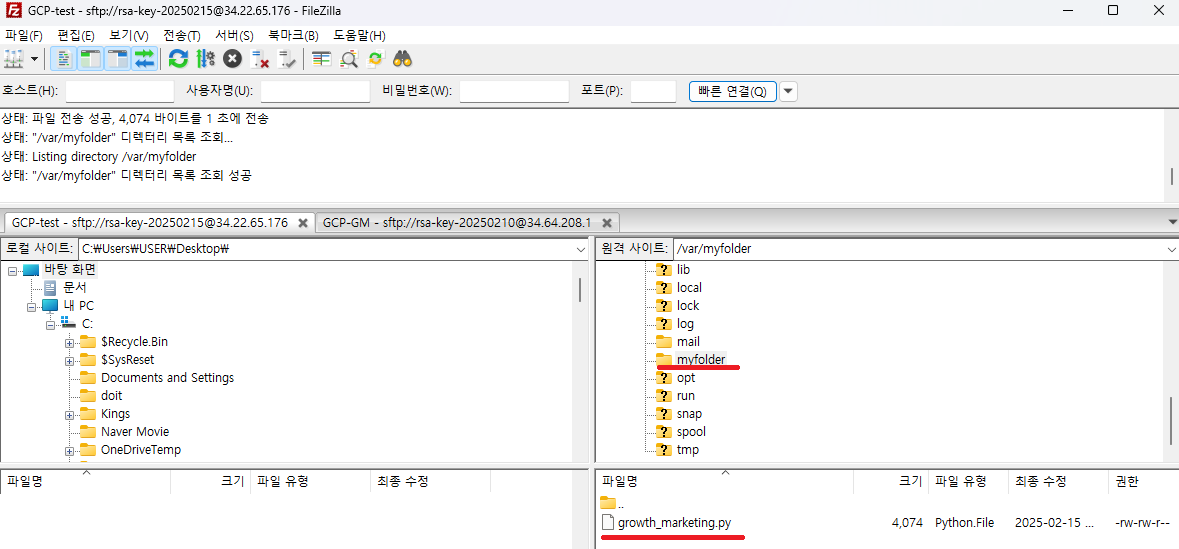Sort local files by 크기 column
The width and height of the screenshot is (1179, 549).
(211, 481)
